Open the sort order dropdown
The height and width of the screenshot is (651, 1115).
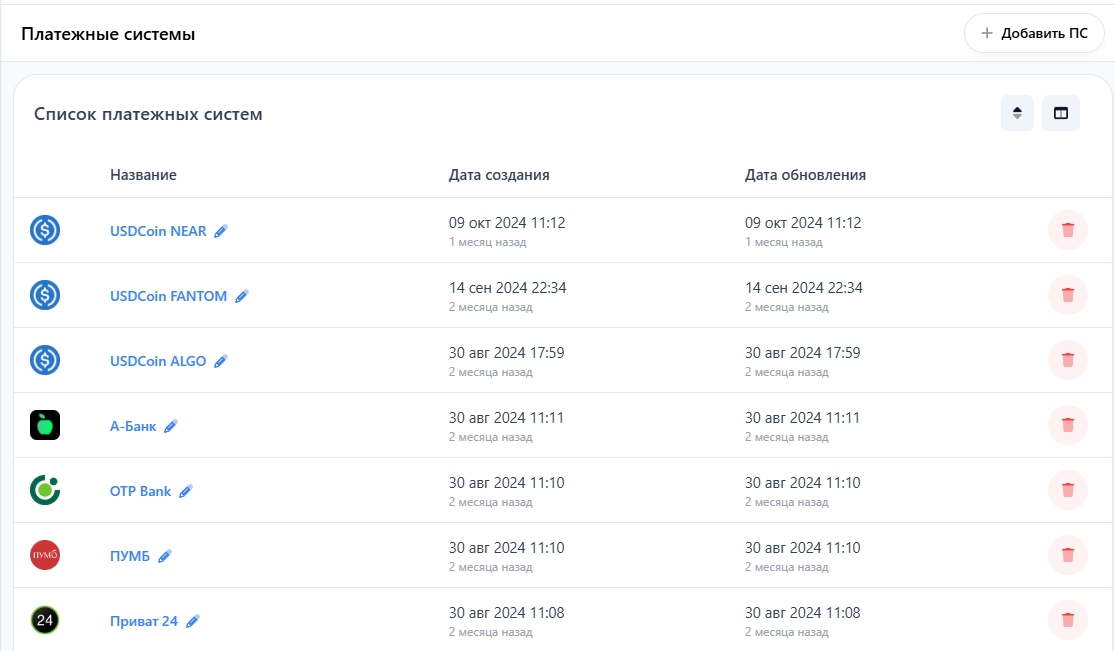click(x=1017, y=113)
